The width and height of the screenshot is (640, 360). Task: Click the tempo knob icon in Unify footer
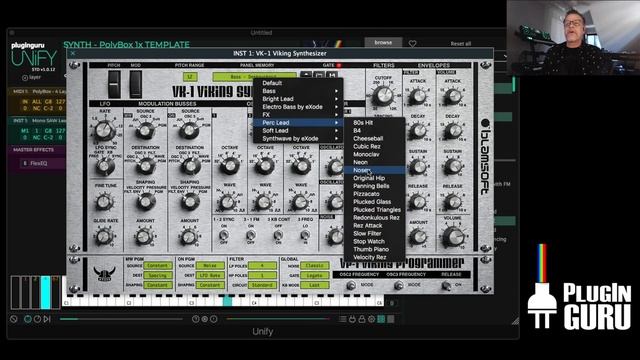point(37,319)
